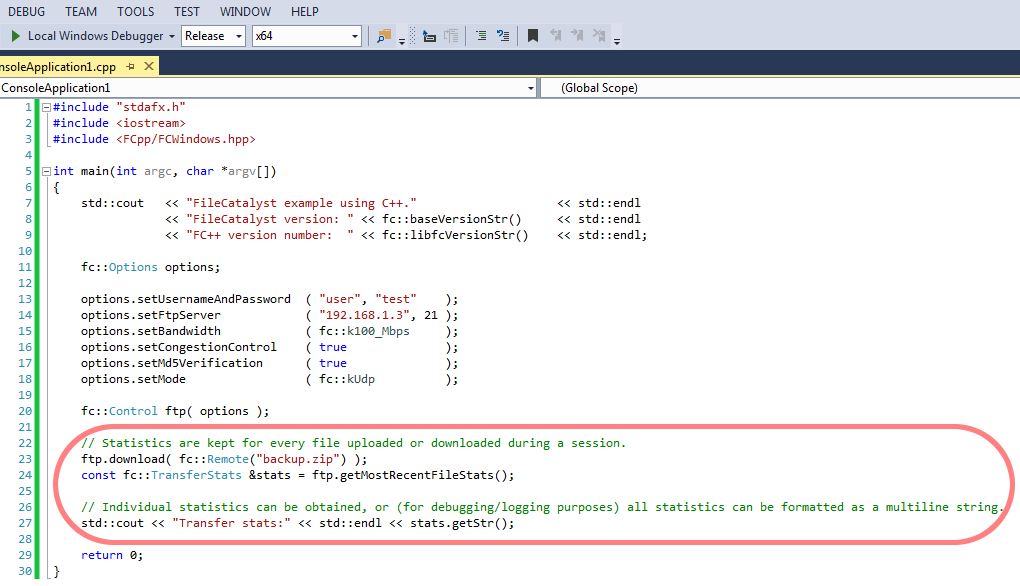The height and width of the screenshot is (586, 1020).
Task: Expand the ConsoleApplication1 project scope dropdown
Action: 530,88
